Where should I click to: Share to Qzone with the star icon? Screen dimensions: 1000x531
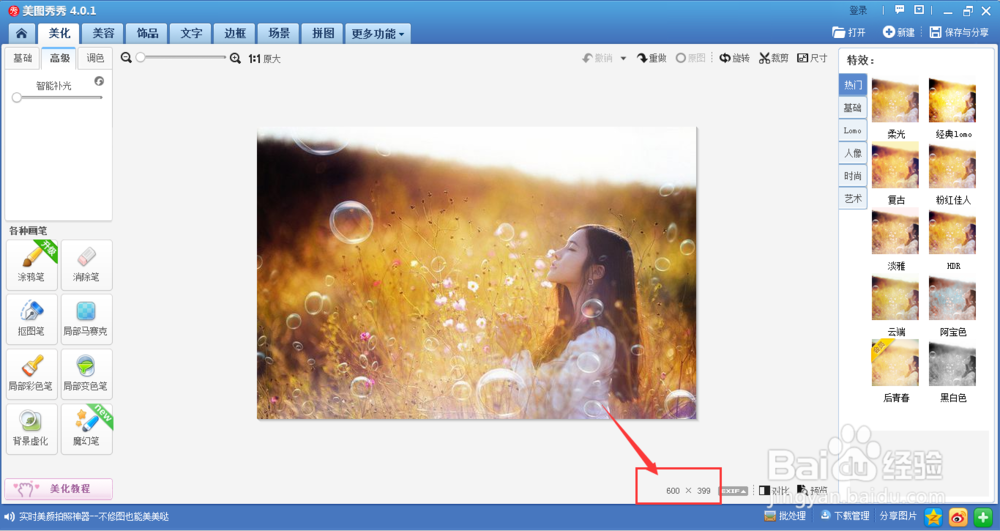933,517
